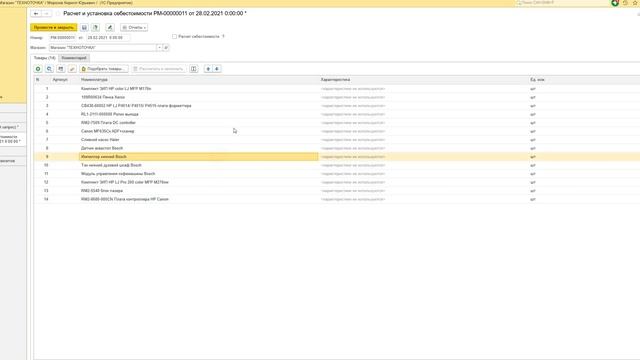Add a row with the green plus icon
Image resolution: width=640 pixels, height=360 pixels.
pos(38,69)
